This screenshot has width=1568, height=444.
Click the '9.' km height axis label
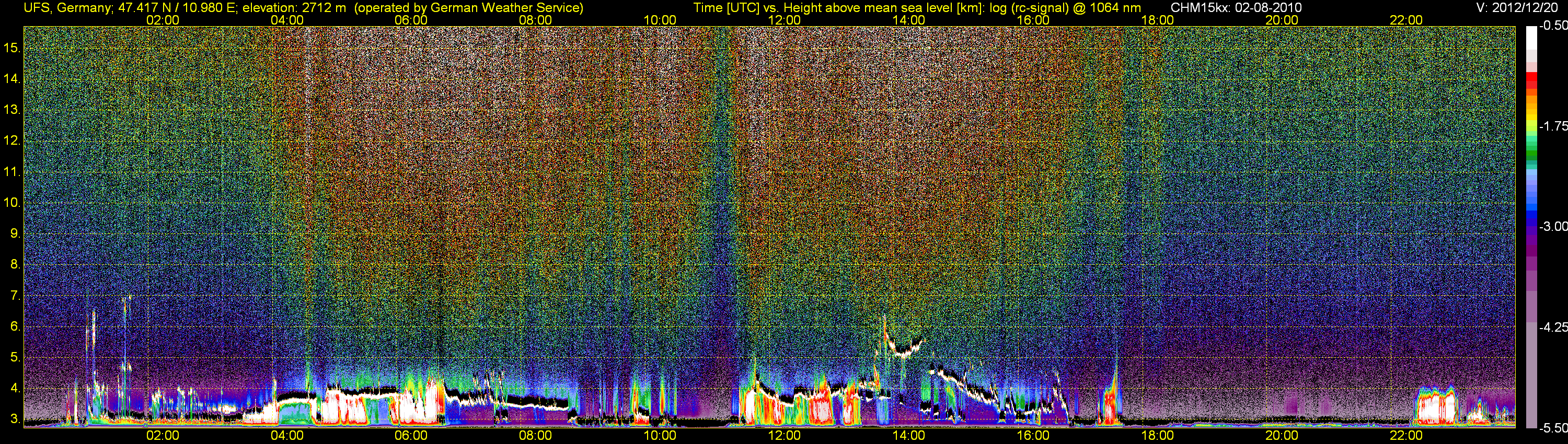15,233
